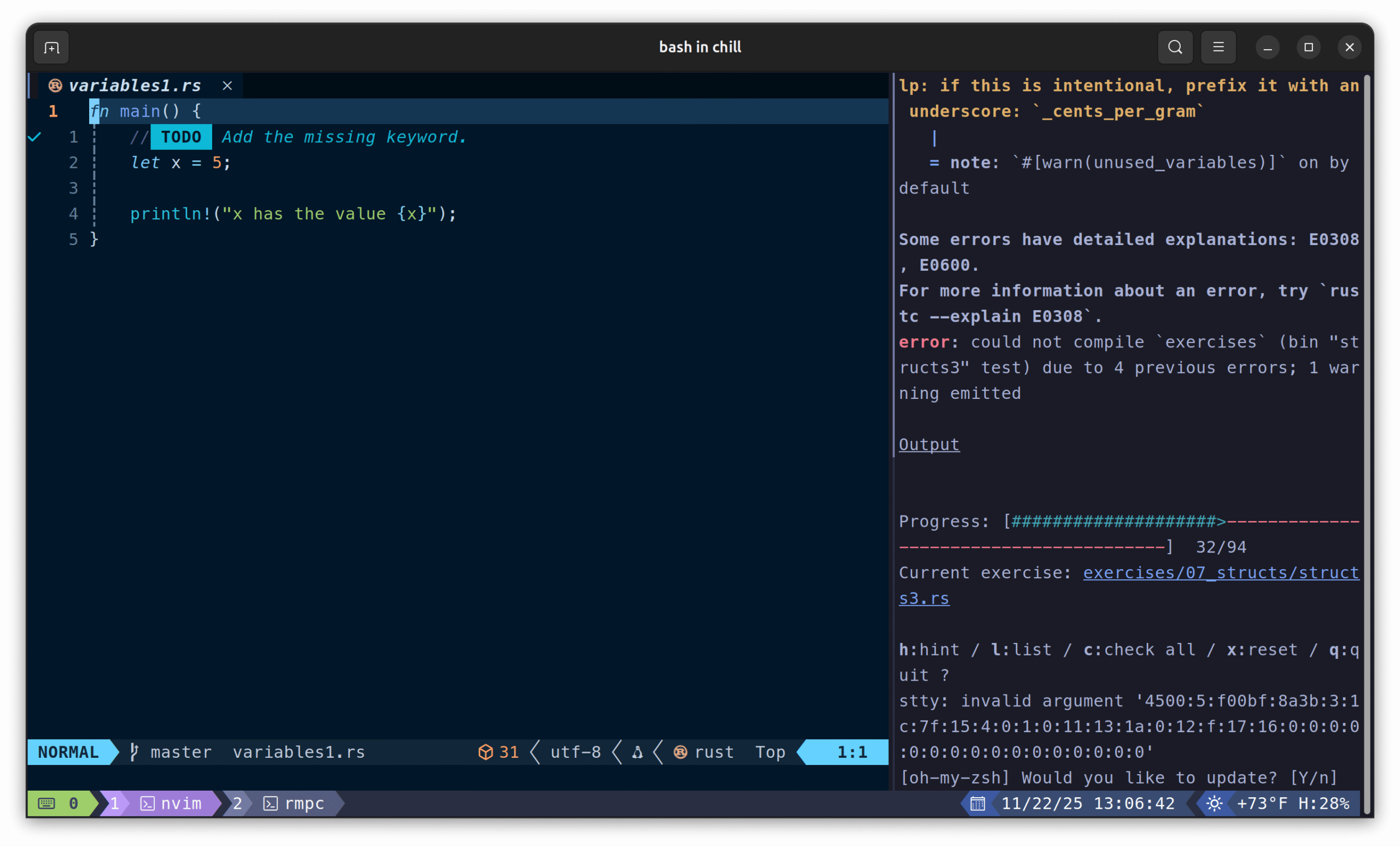Click the TODO highlight badge in comment

tap(180, 137)
